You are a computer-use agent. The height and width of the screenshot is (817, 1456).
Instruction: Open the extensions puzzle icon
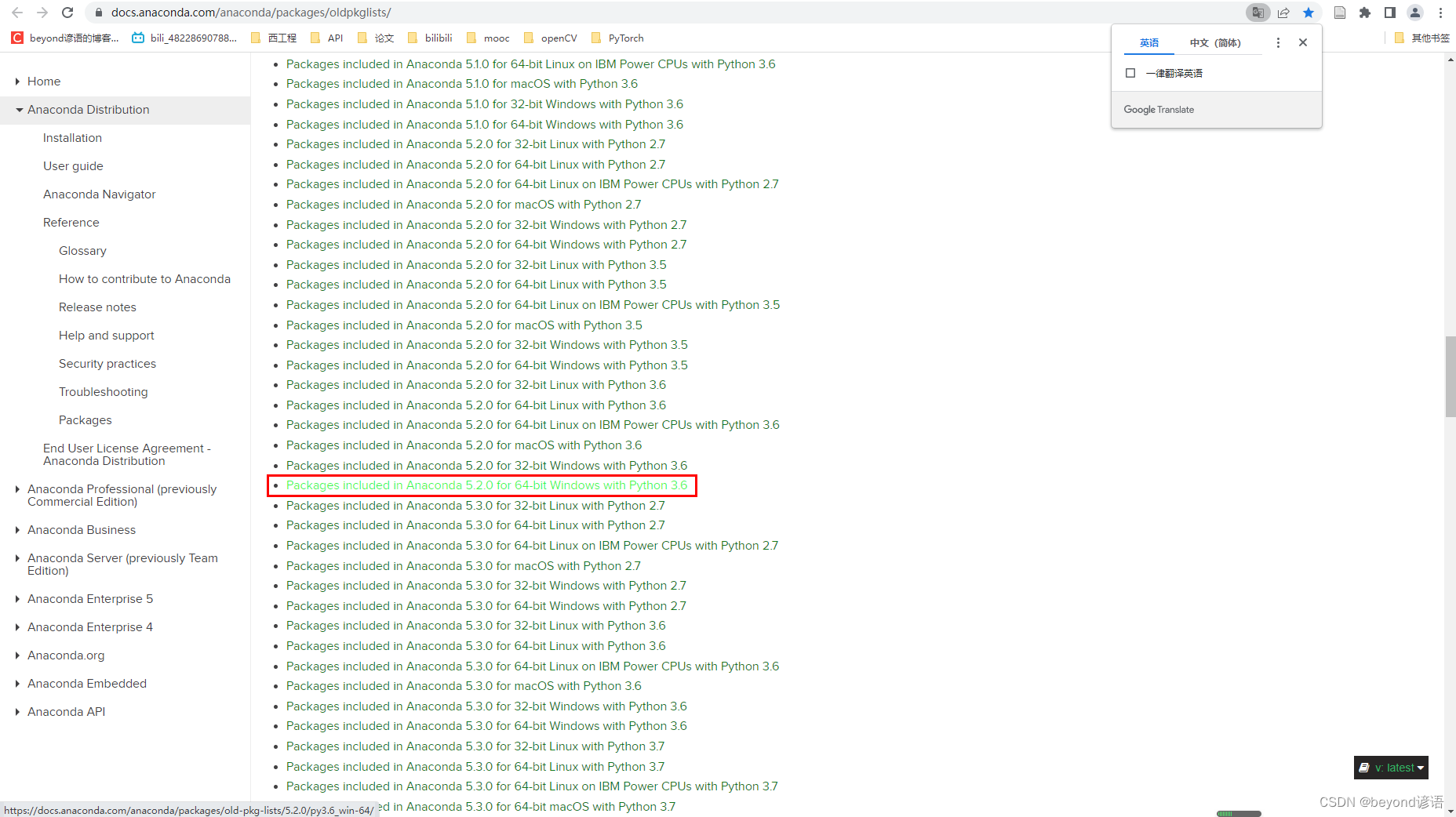(x=1365, y=13)
